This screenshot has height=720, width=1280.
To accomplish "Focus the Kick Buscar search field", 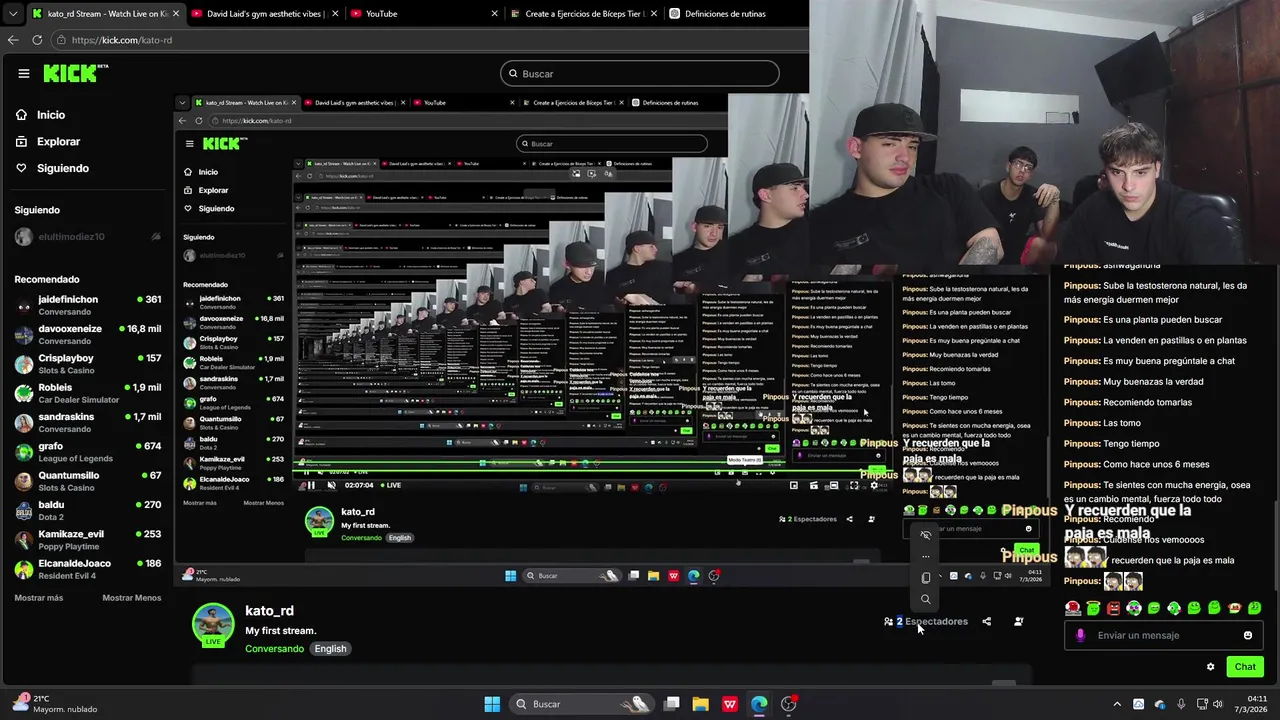I will (x=640, y=73).
